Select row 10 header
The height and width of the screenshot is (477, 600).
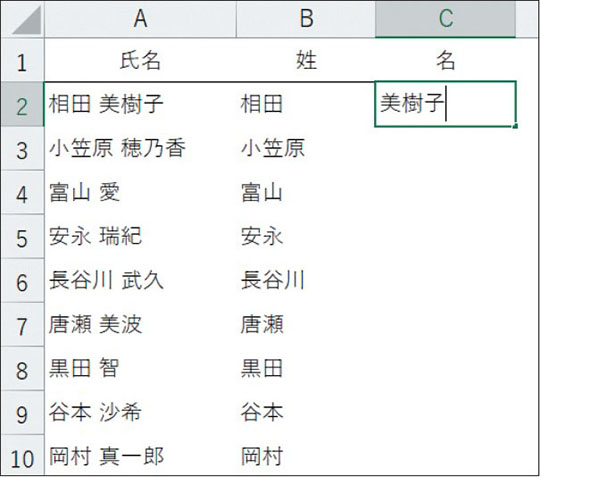23,456
